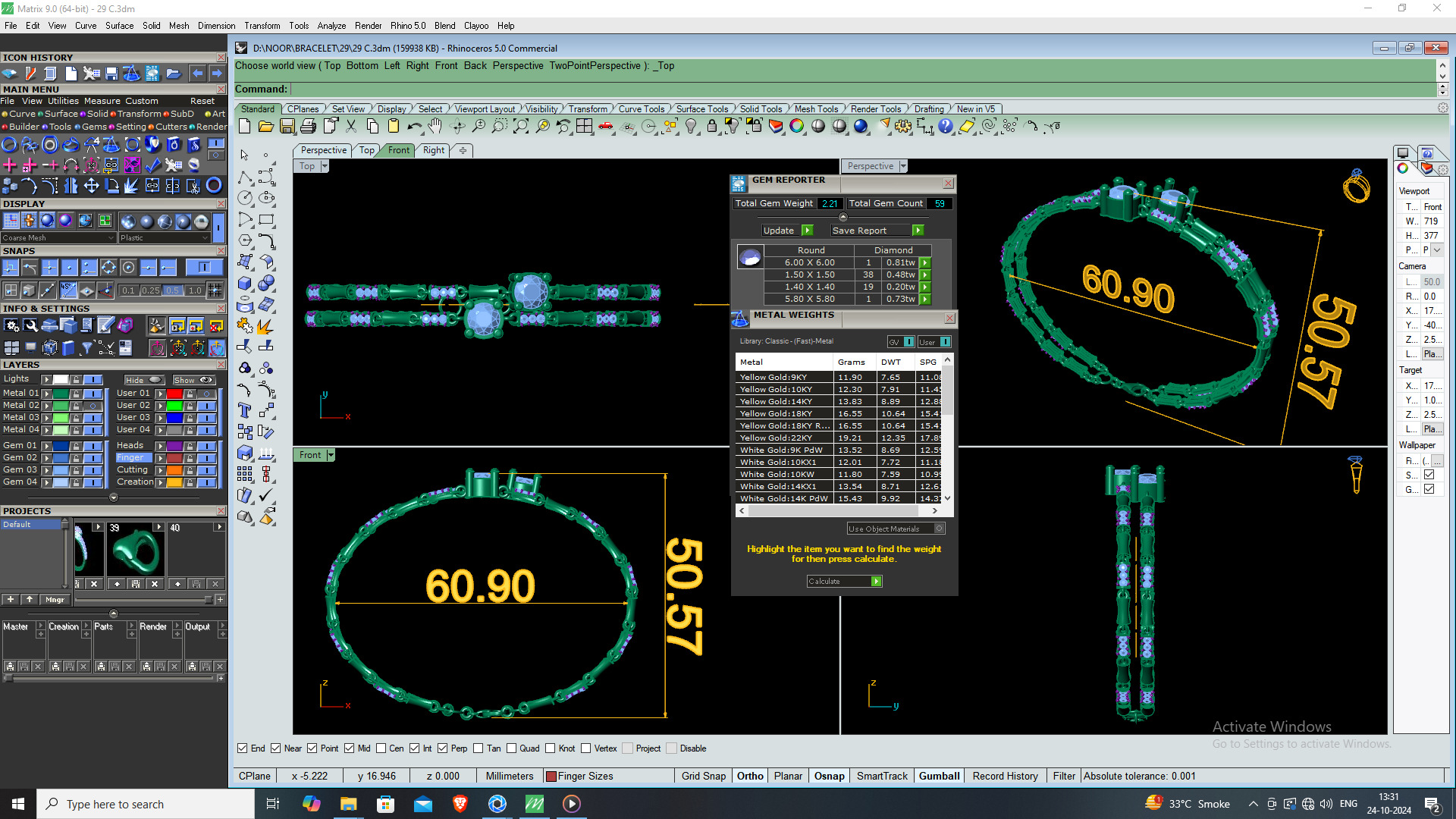Expand the Coarse Mesh dropdown
Image resolution: width=1456 pixels, height=819 pixels.
(111, 238)
